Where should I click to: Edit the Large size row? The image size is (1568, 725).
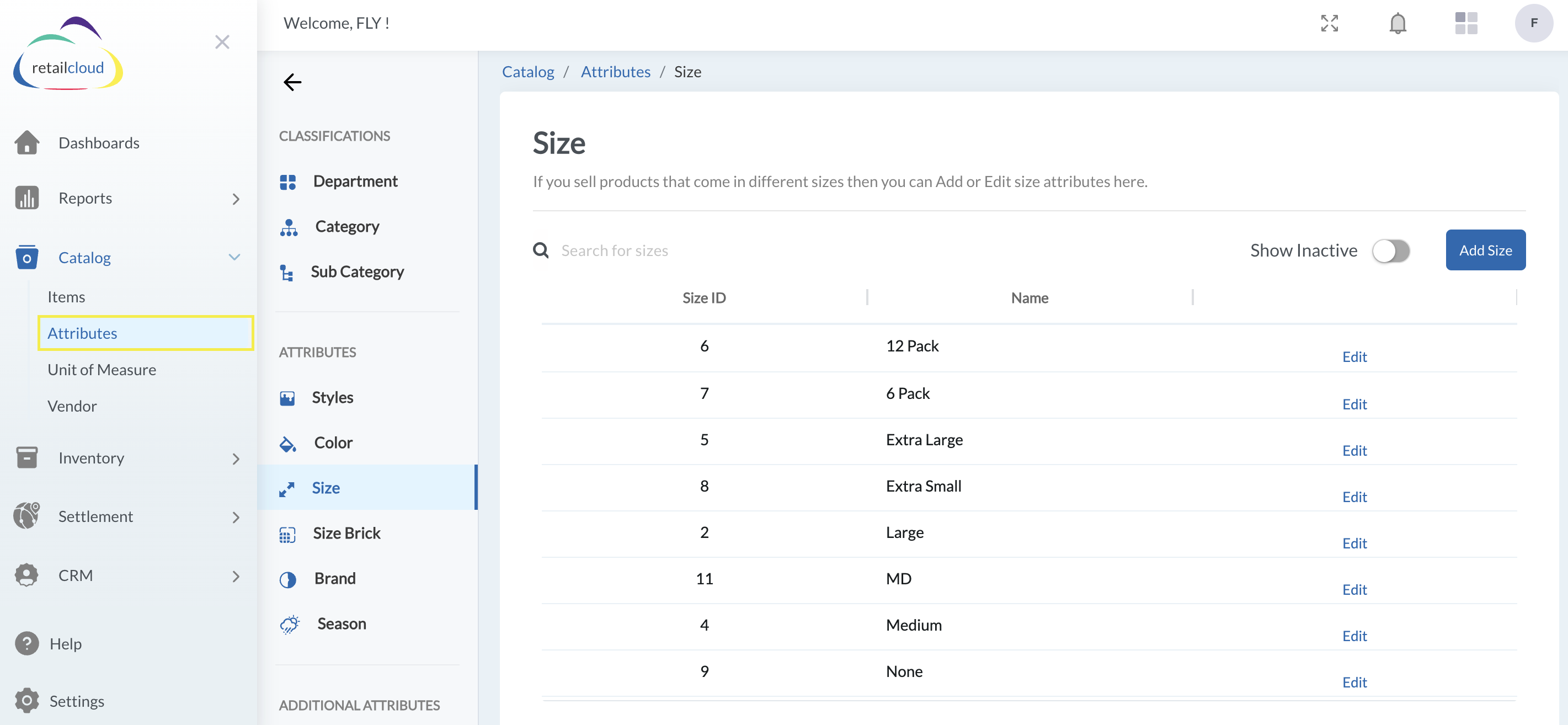tap(1354, 543)
